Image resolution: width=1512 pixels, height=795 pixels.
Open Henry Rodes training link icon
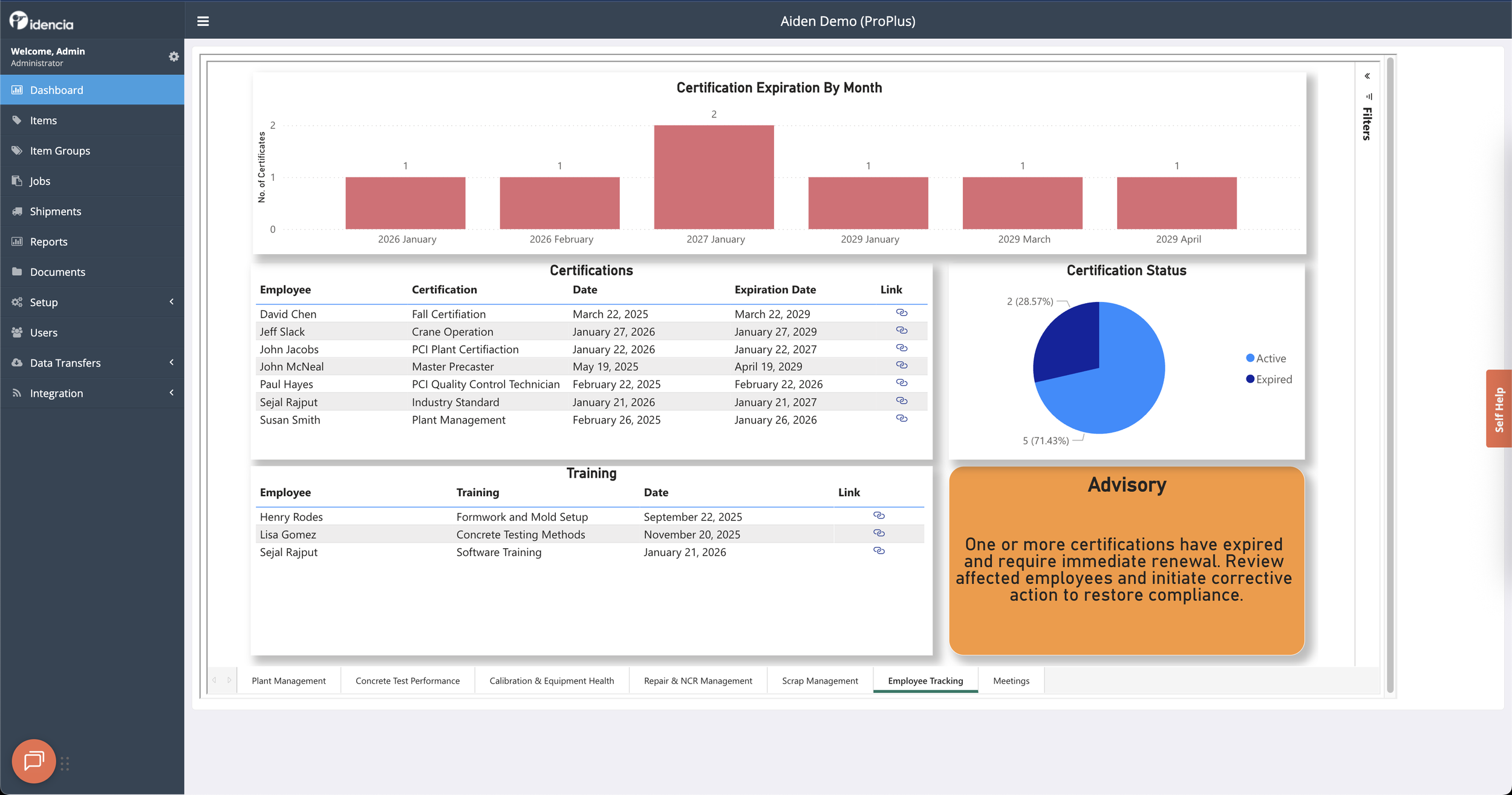pyautogui.click(x=879, y=515)
